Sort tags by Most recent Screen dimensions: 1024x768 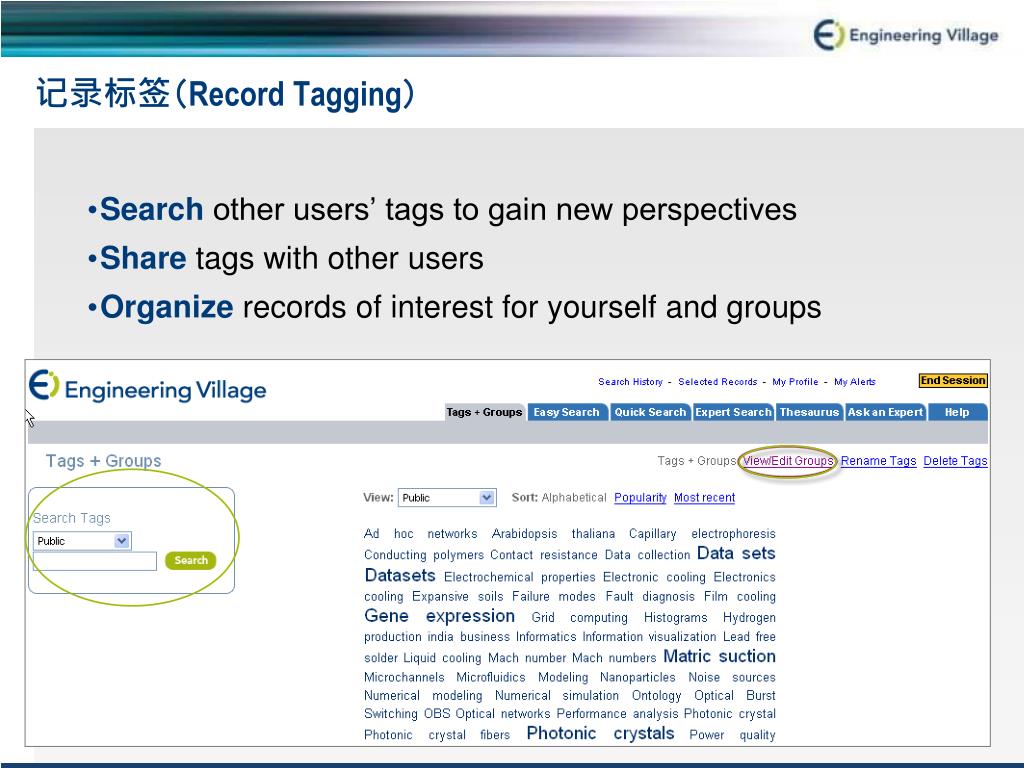pos(704,498)
